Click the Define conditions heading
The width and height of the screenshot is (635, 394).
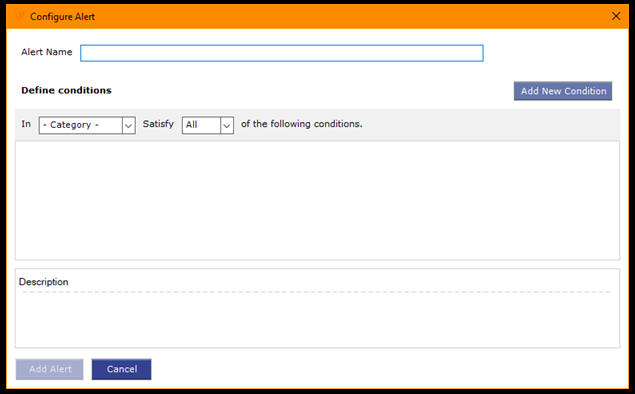[x=66, y=90]
